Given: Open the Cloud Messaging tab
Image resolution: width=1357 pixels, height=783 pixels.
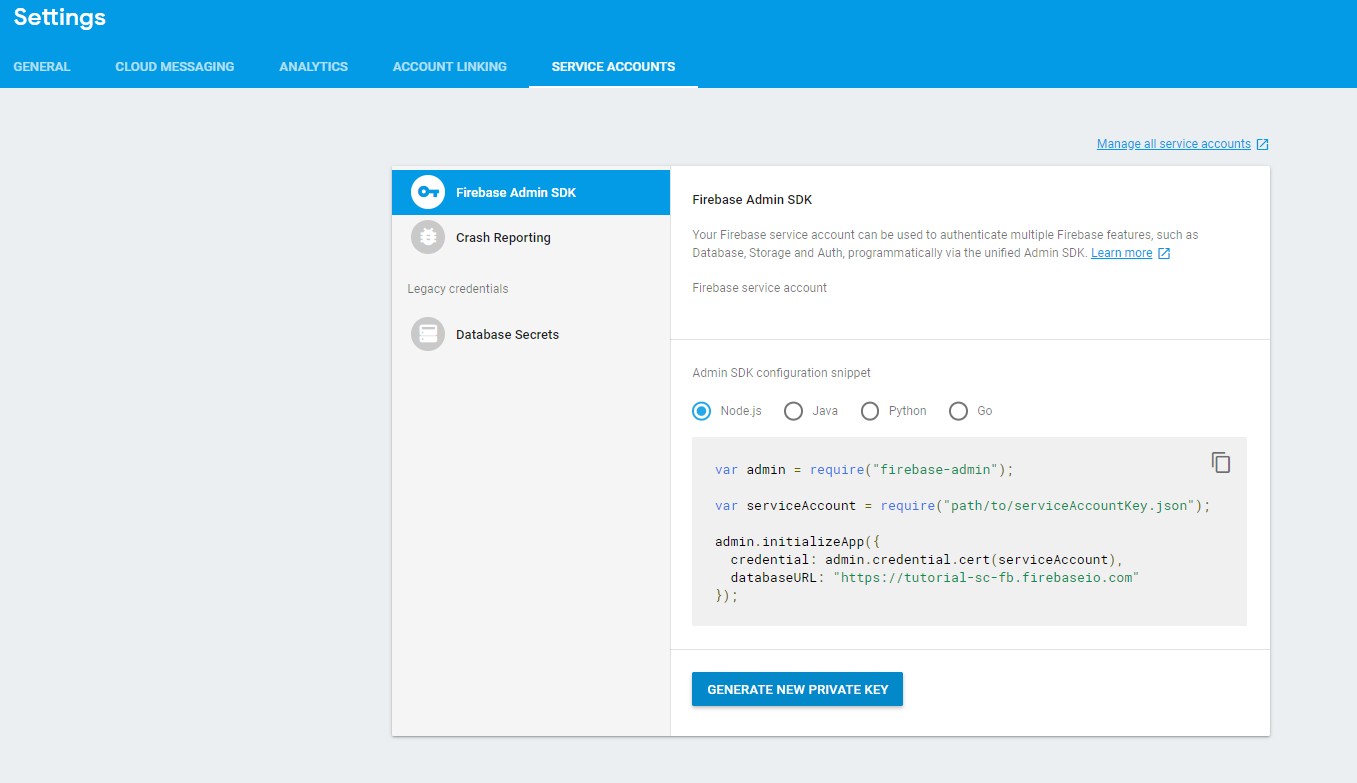Looking at the screenshot, I should 175,67.
